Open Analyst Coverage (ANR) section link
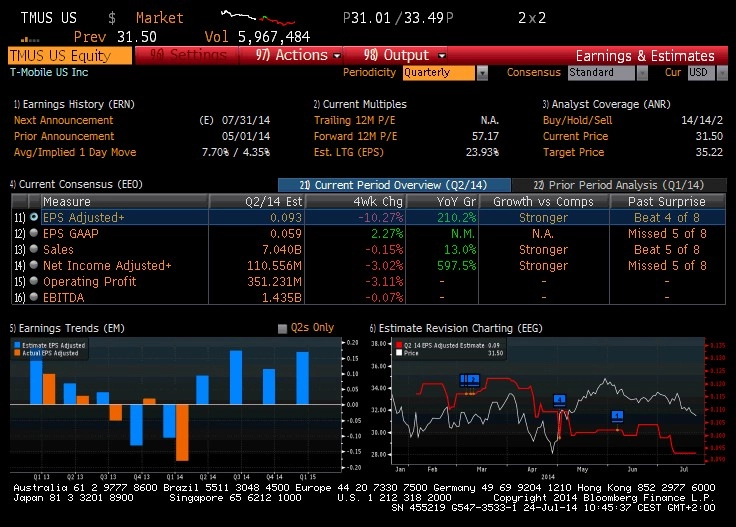 tap(606, 104)
